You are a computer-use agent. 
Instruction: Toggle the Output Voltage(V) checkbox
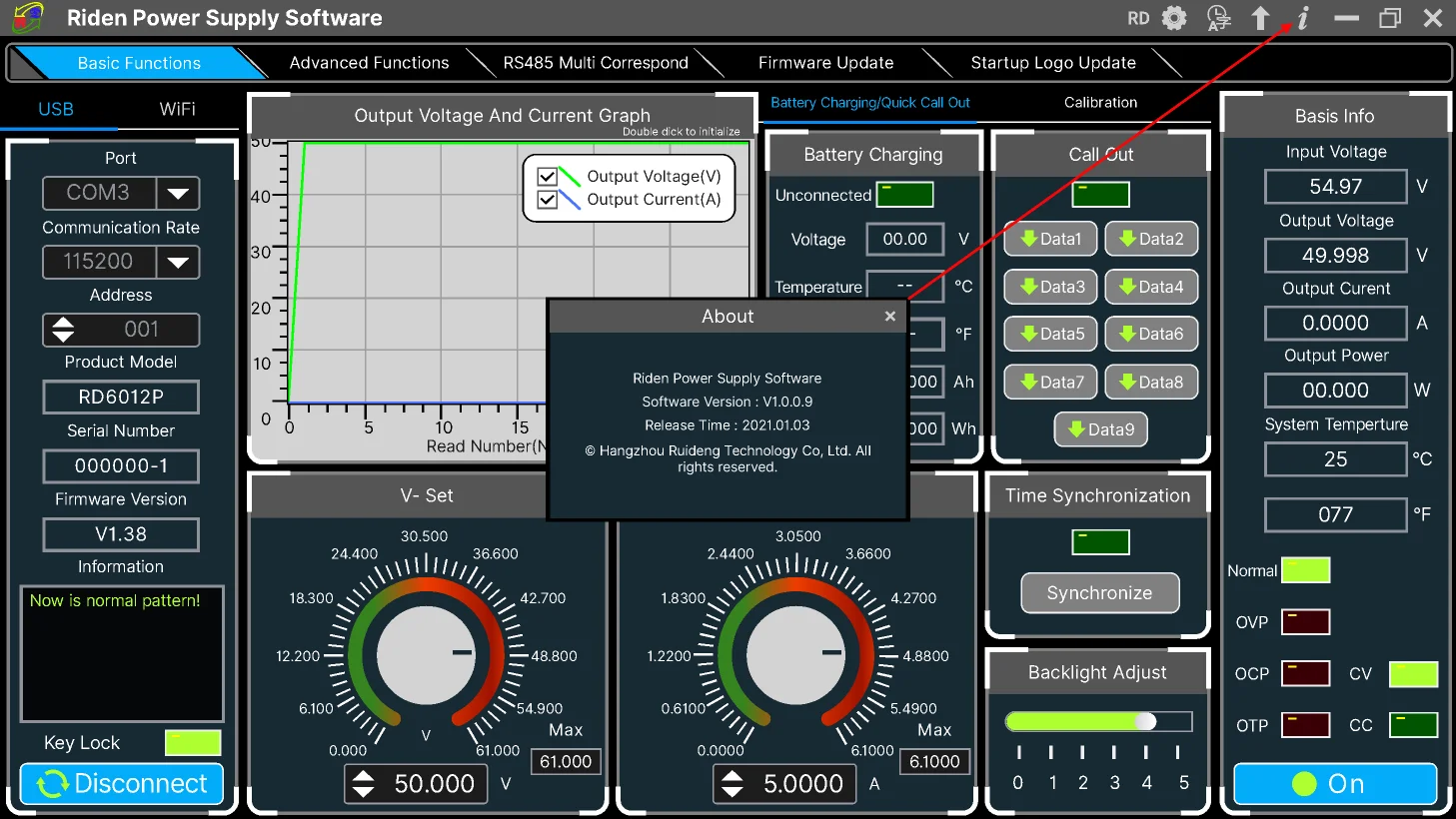(x=547, y=177)
